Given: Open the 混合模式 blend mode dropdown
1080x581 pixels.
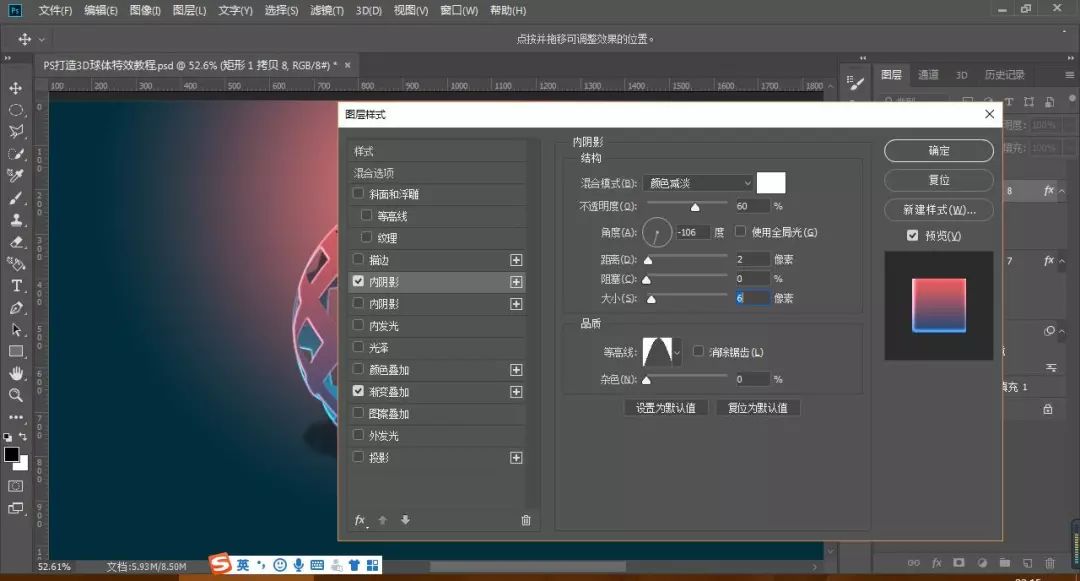Looking at the screenshot, I should point(697,182).
